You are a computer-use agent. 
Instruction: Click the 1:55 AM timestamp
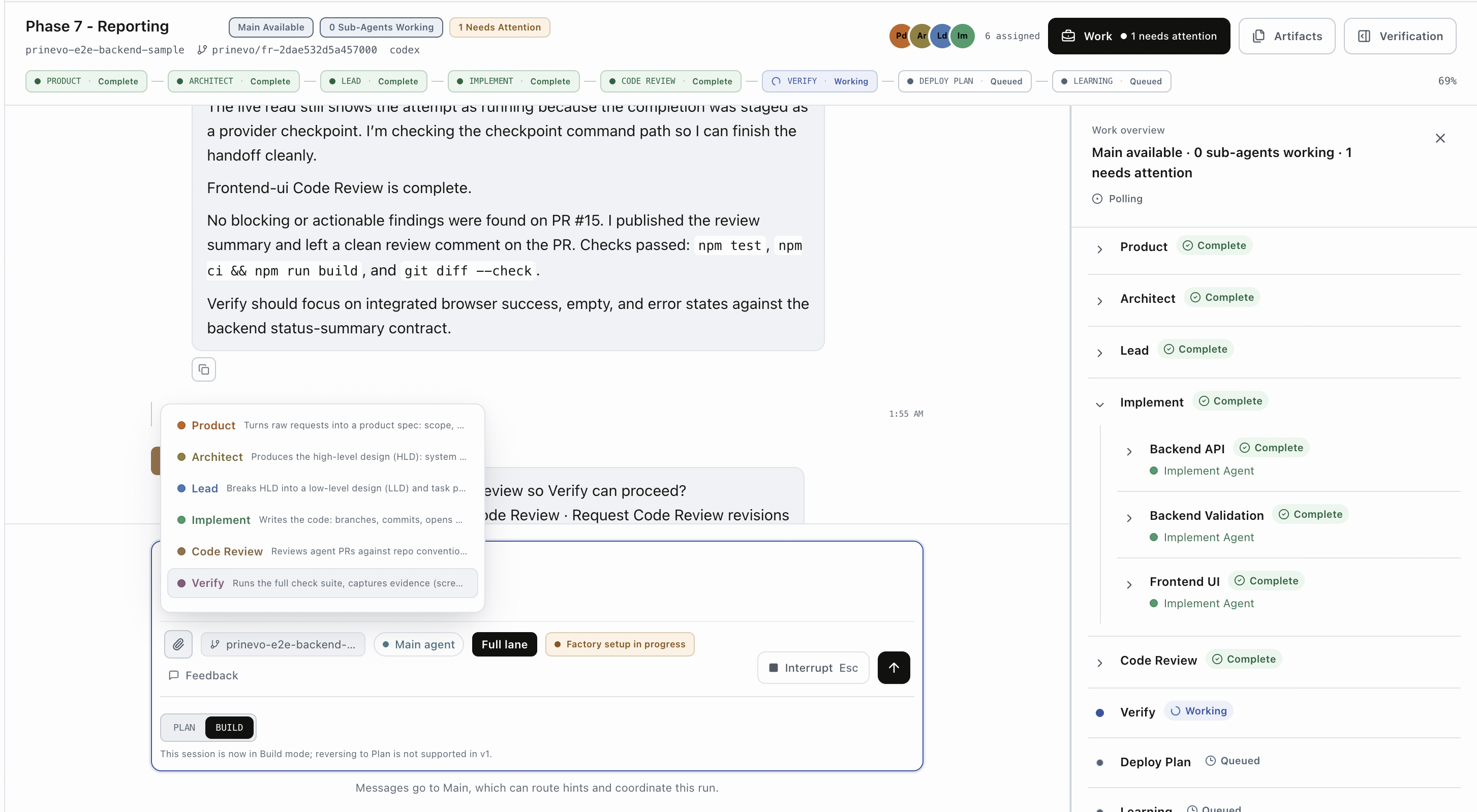pyautogui.click(x=906, y=414)
